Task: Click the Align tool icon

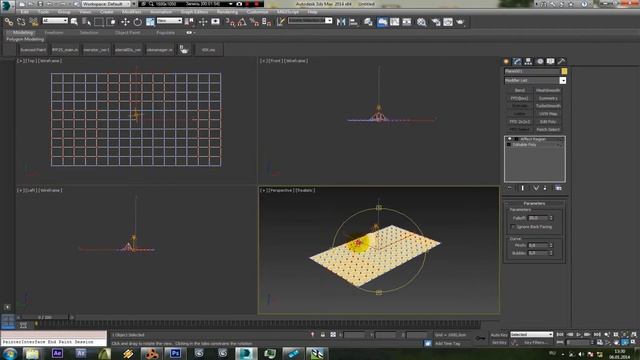Action: (353, 22)
